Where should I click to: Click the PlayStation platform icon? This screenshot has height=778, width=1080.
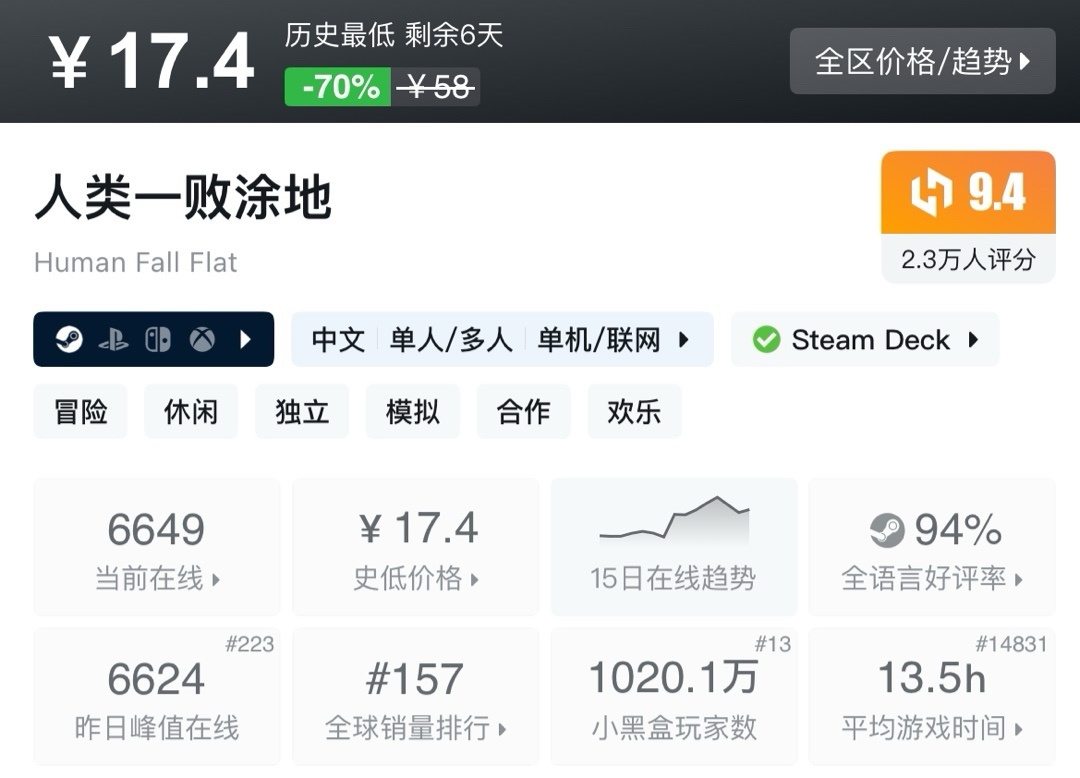click(x=113, y=340)
